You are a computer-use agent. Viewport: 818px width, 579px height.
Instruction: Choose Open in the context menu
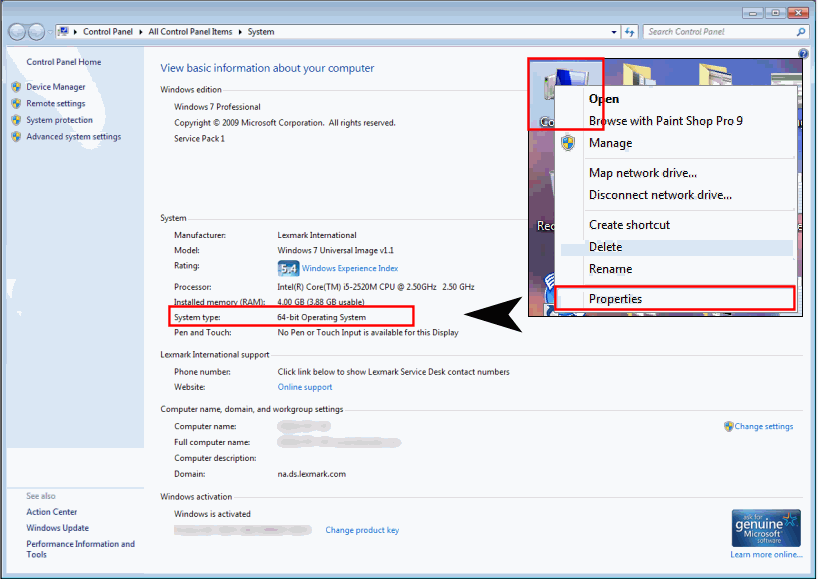point(604,99)
